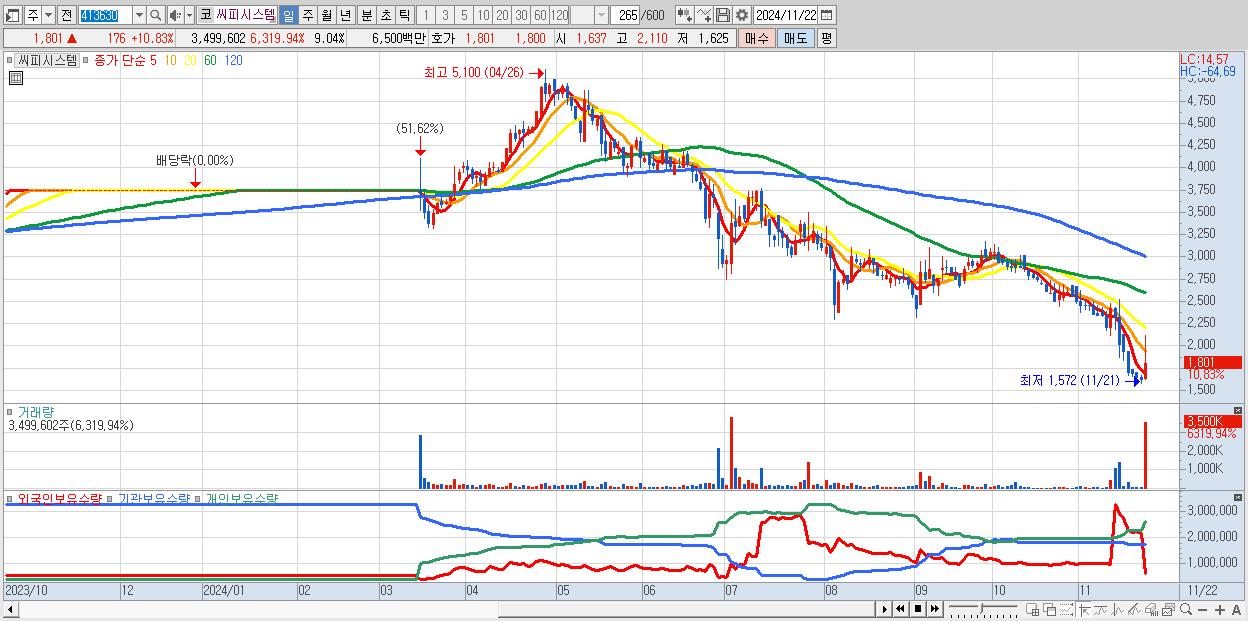This screenshot has height=621, width=1248.
Task: Click the 거래량 volume panel label
Action: [36, 412]
